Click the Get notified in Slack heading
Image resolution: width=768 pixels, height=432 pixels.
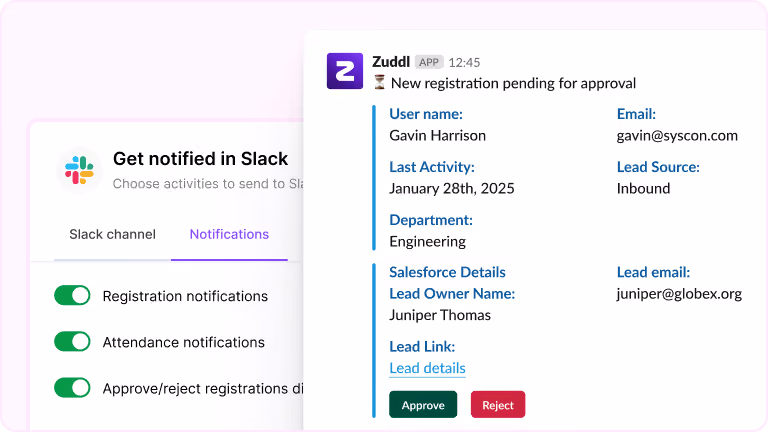point(200,159)
